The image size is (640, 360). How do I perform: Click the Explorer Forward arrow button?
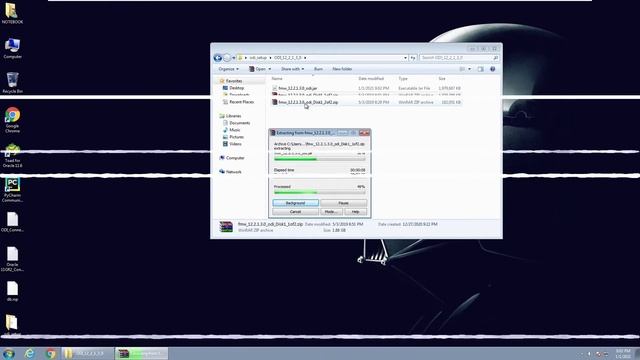[227, 58]
